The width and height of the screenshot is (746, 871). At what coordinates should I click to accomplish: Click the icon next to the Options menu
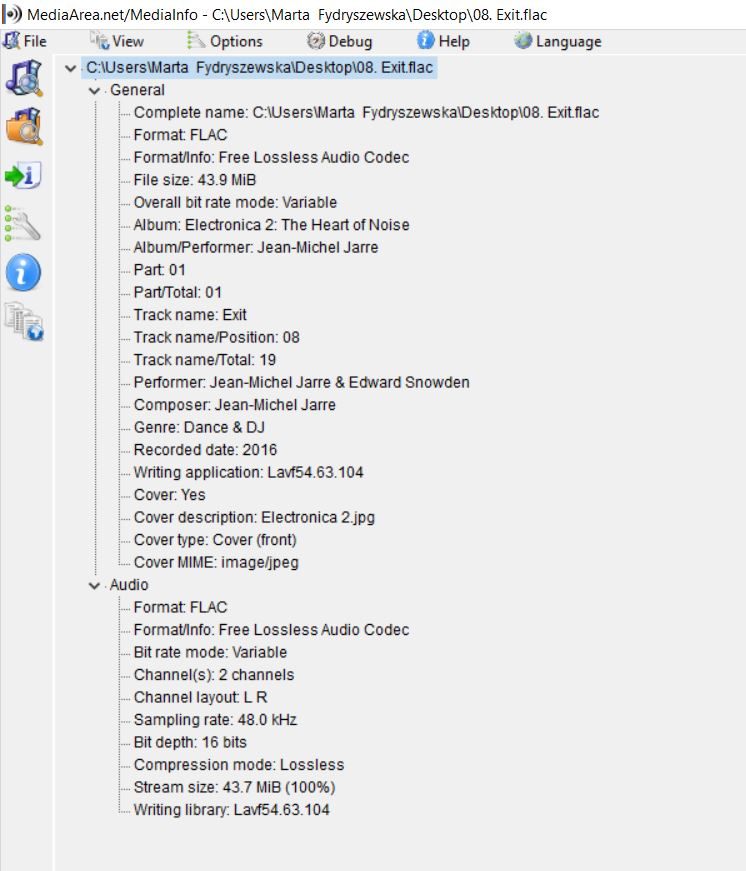tap(196, 41)
